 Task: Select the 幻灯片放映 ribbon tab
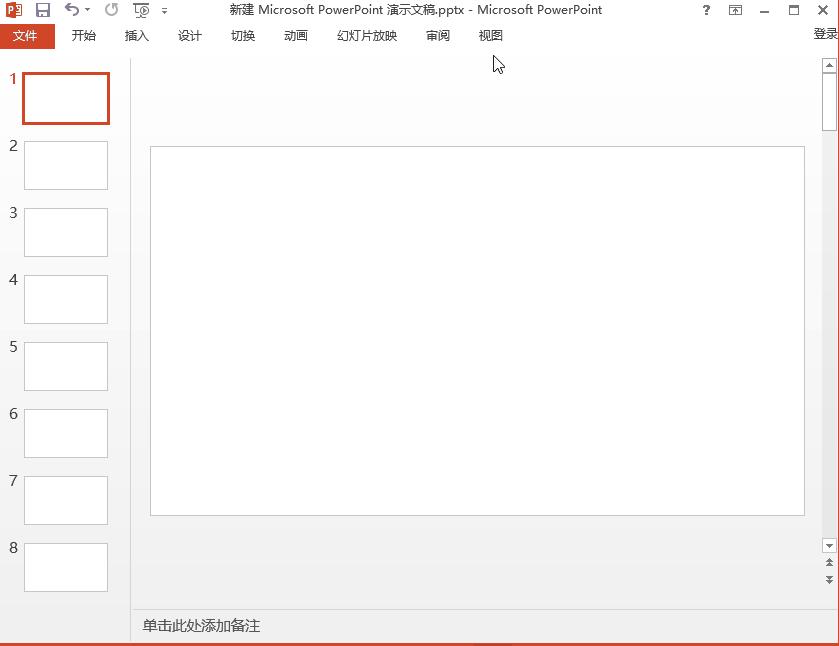tap(366, 35)
